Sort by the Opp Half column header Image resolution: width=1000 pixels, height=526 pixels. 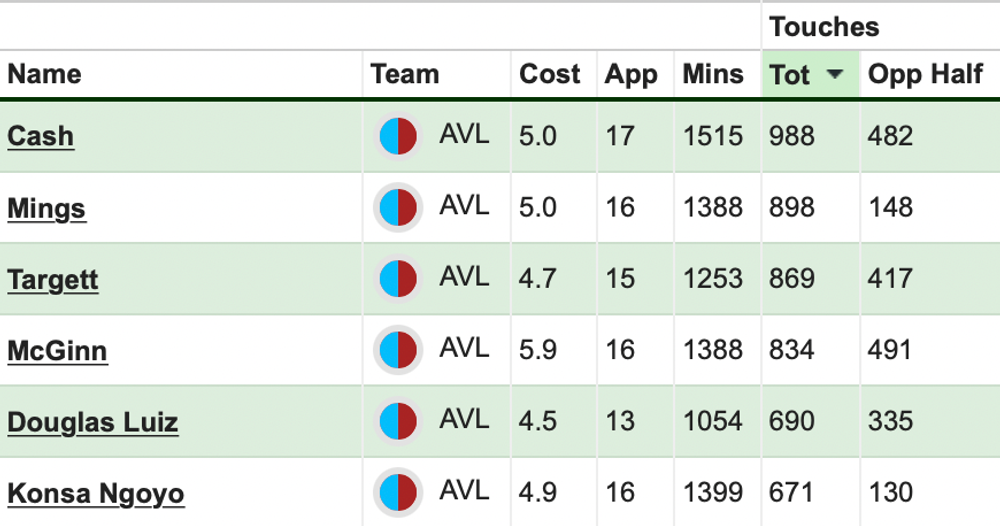point(925,75)
